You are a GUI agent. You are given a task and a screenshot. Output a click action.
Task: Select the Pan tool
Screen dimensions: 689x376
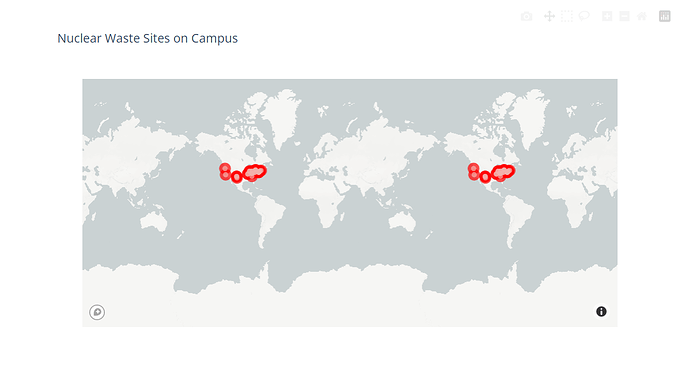tap(549, 17)
